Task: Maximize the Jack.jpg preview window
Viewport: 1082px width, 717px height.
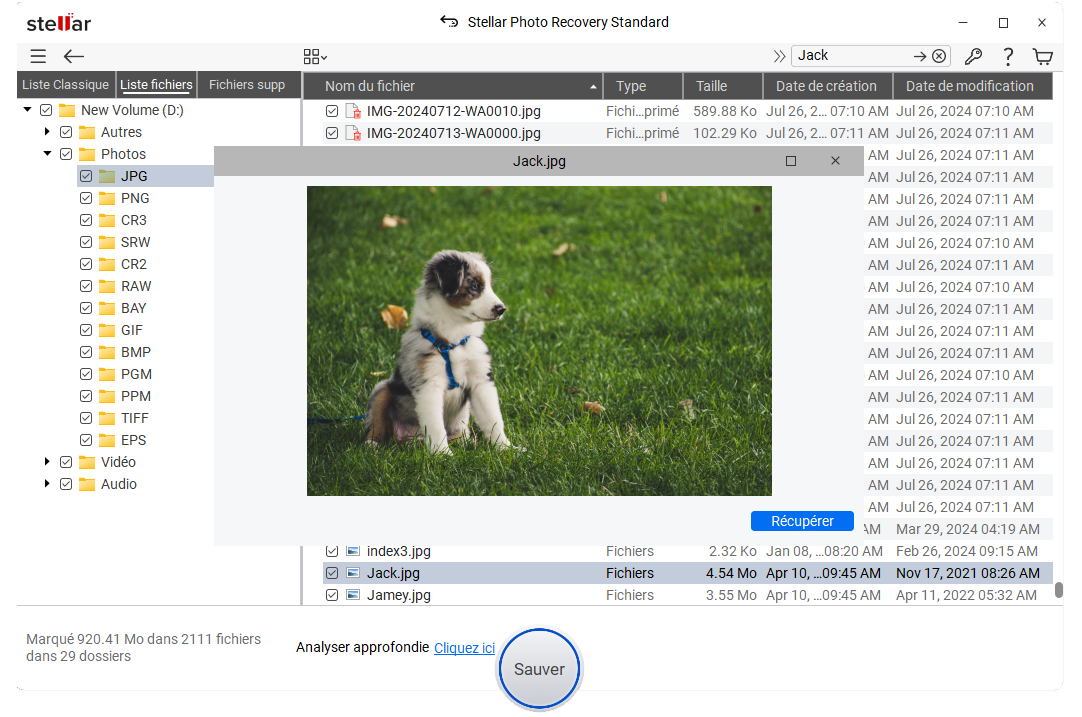Action: point(791,161)
